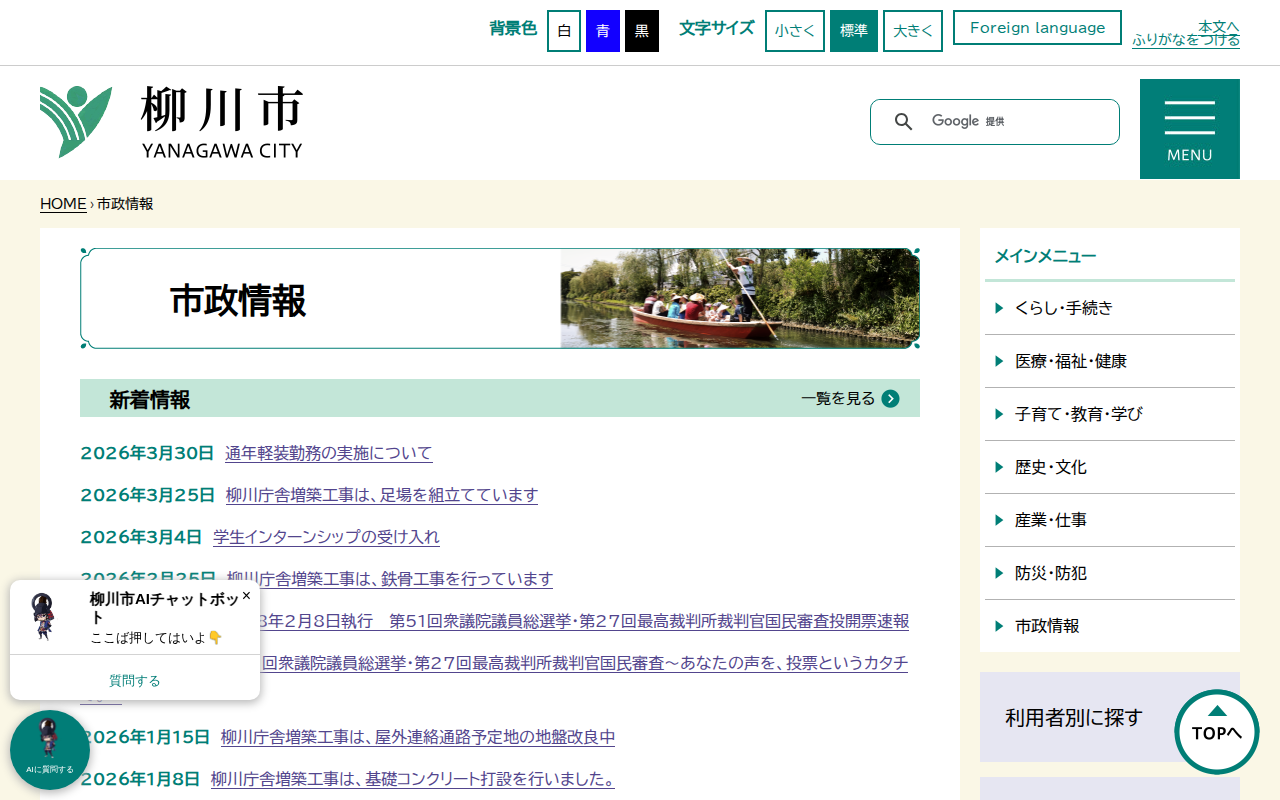The width and height of the screenshot is (1280, 800).
Task: Click the chatbot character avatar in popup
Action: (43, 616)
